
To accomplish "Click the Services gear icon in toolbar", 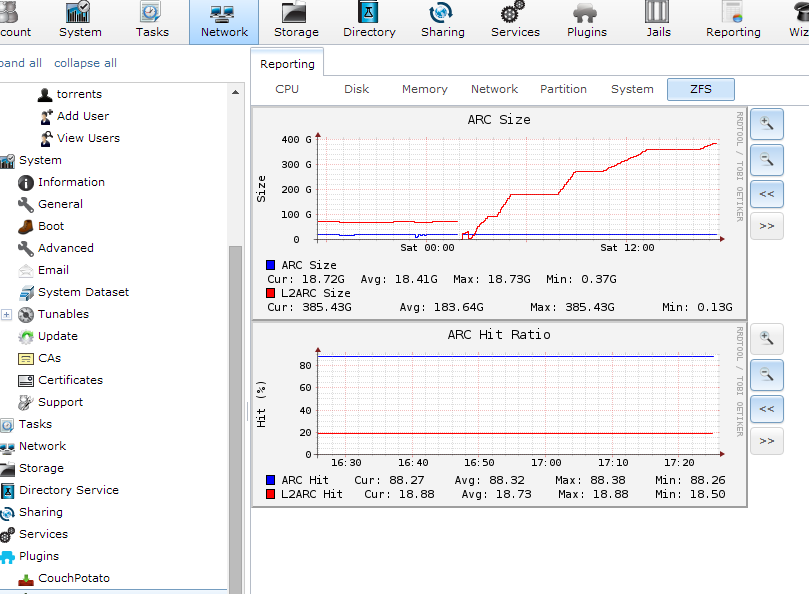I will tap(515, 21).
